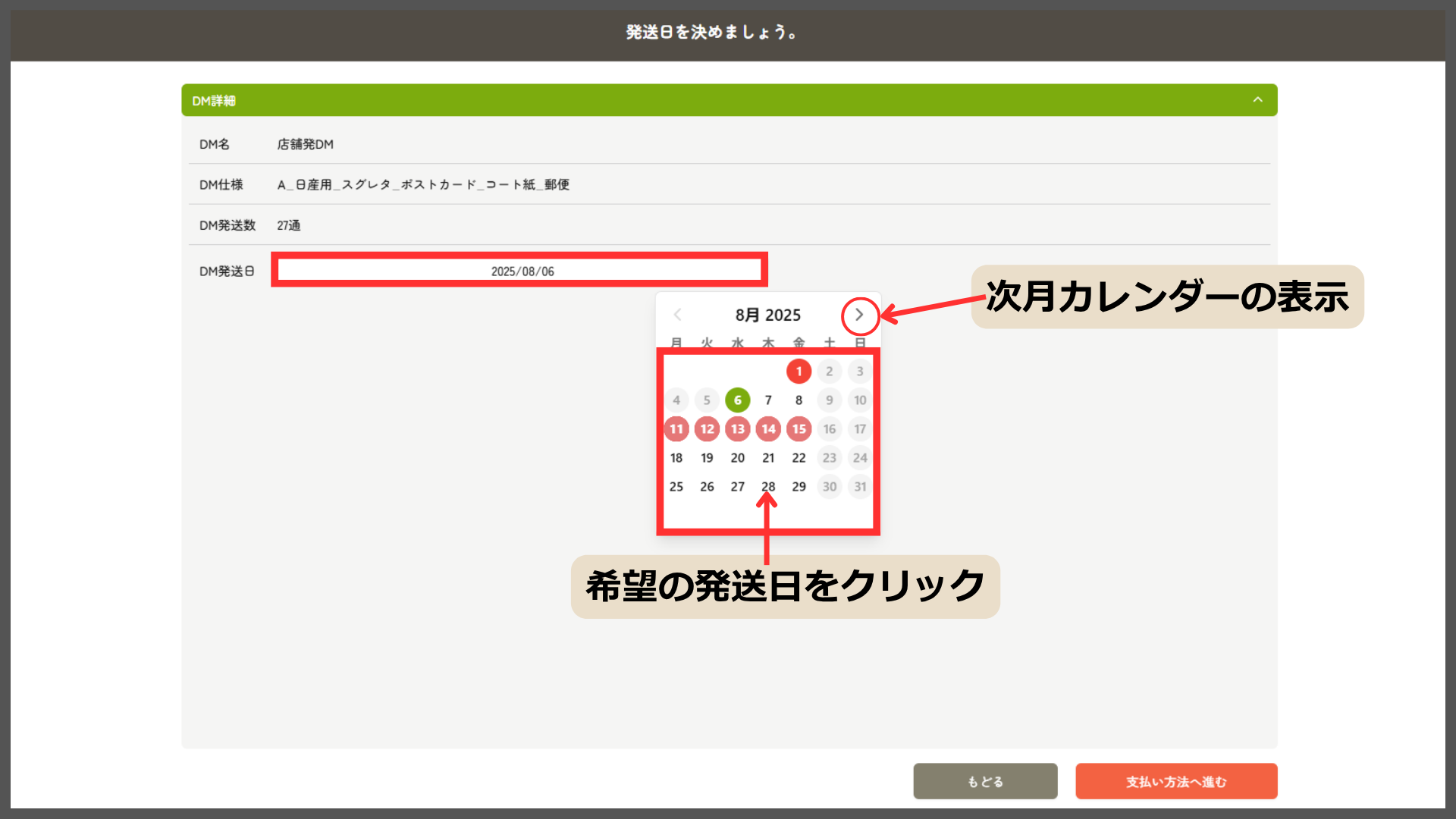Pick August 7 in the calendar
Screen dimensions: 1456x819
pos(768,400)
